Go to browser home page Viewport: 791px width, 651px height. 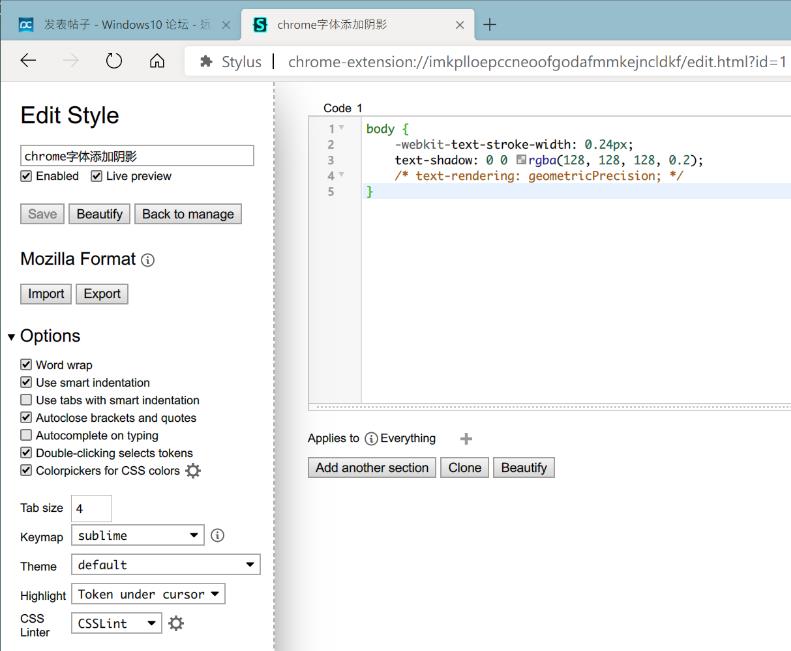click(157, 61)
